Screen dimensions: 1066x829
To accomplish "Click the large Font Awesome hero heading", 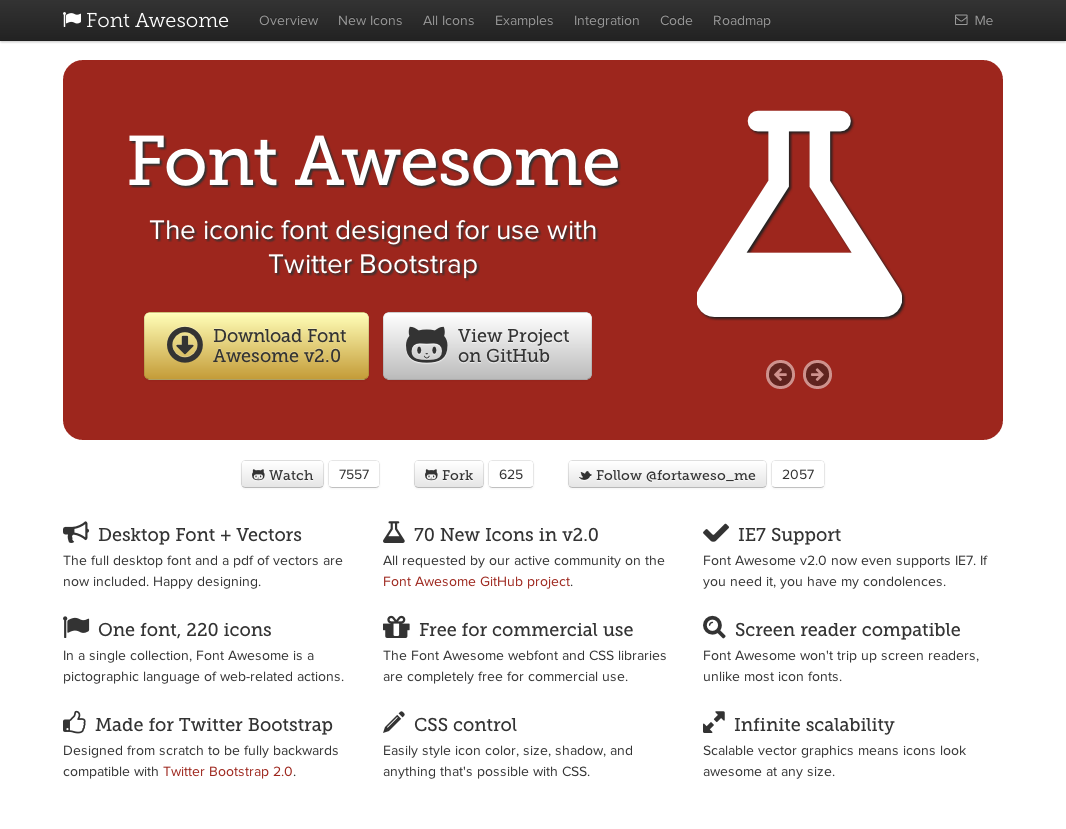I will pyautogui.click(x=373, y=161).
